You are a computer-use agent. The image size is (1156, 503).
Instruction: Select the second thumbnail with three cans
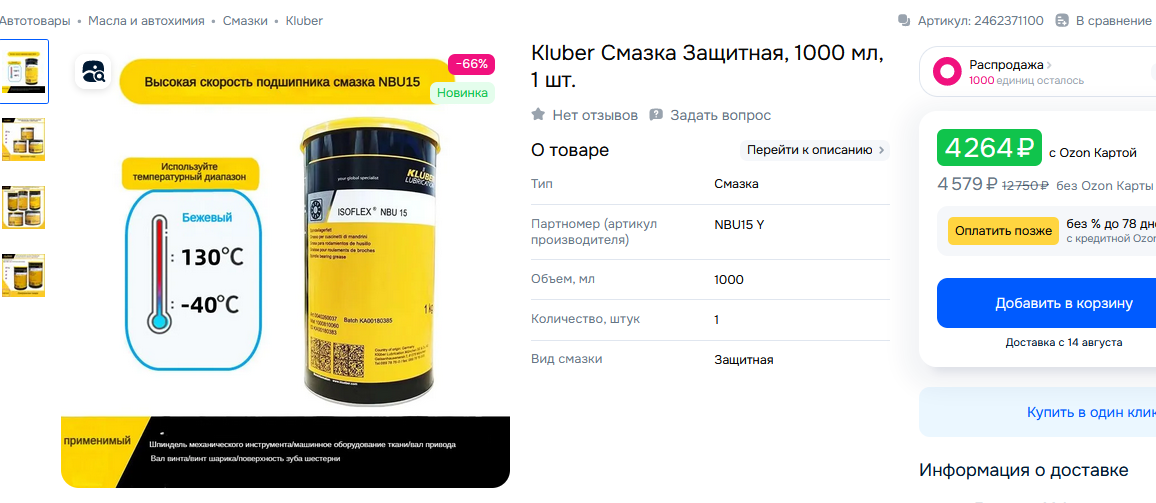24,139
